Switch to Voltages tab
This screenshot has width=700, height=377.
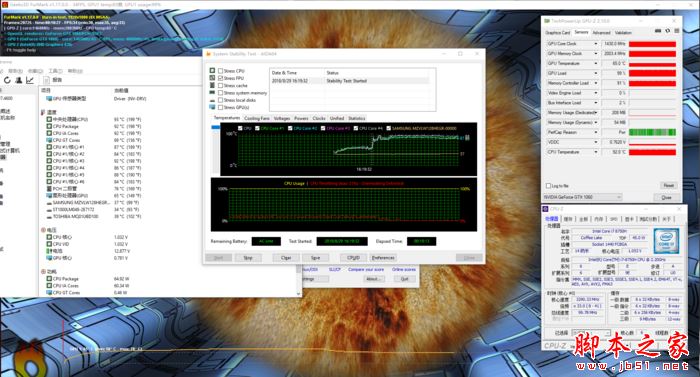click(x=282, y=118)
